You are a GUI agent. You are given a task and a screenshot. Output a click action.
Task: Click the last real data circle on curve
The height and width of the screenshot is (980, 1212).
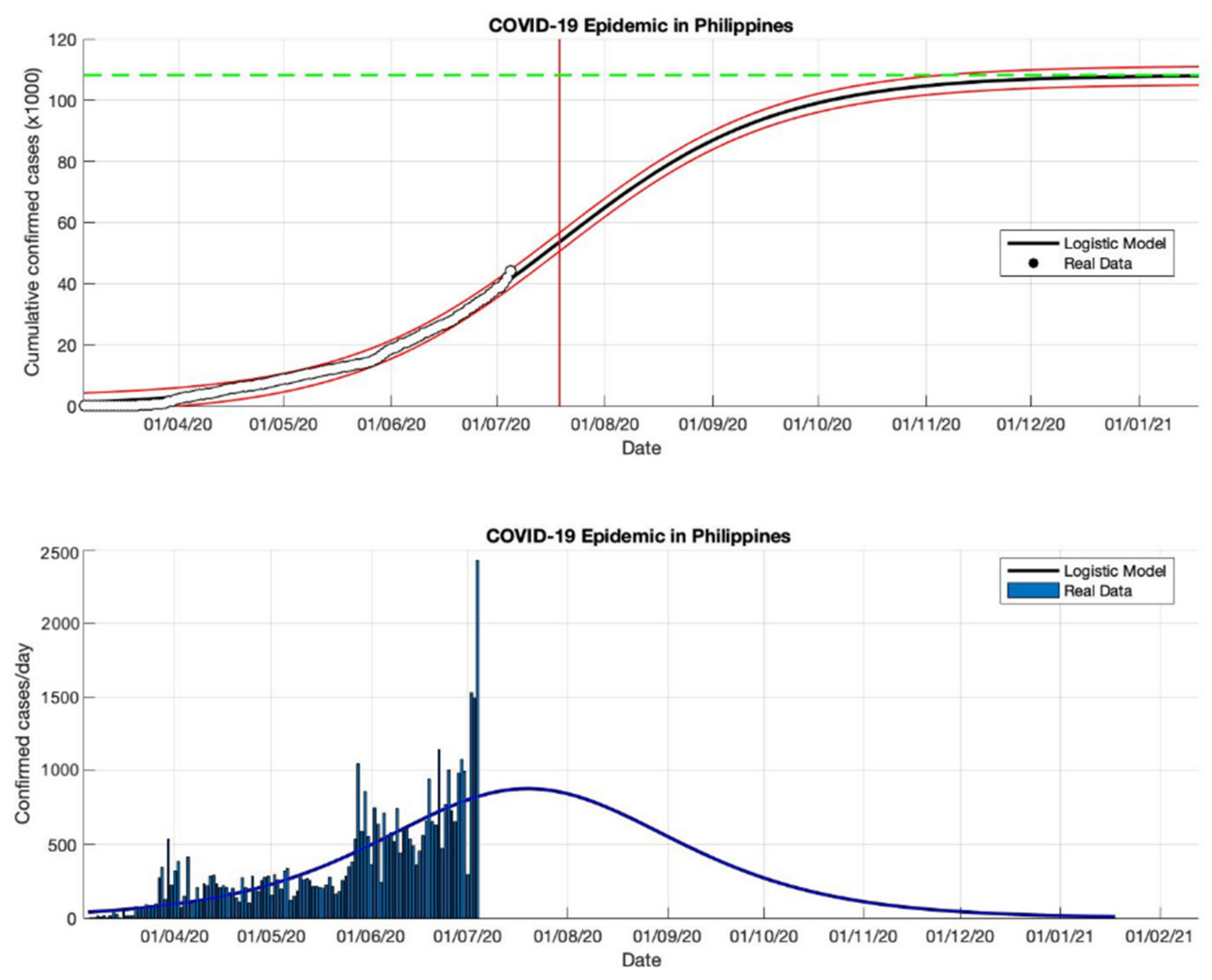[510, 271]
